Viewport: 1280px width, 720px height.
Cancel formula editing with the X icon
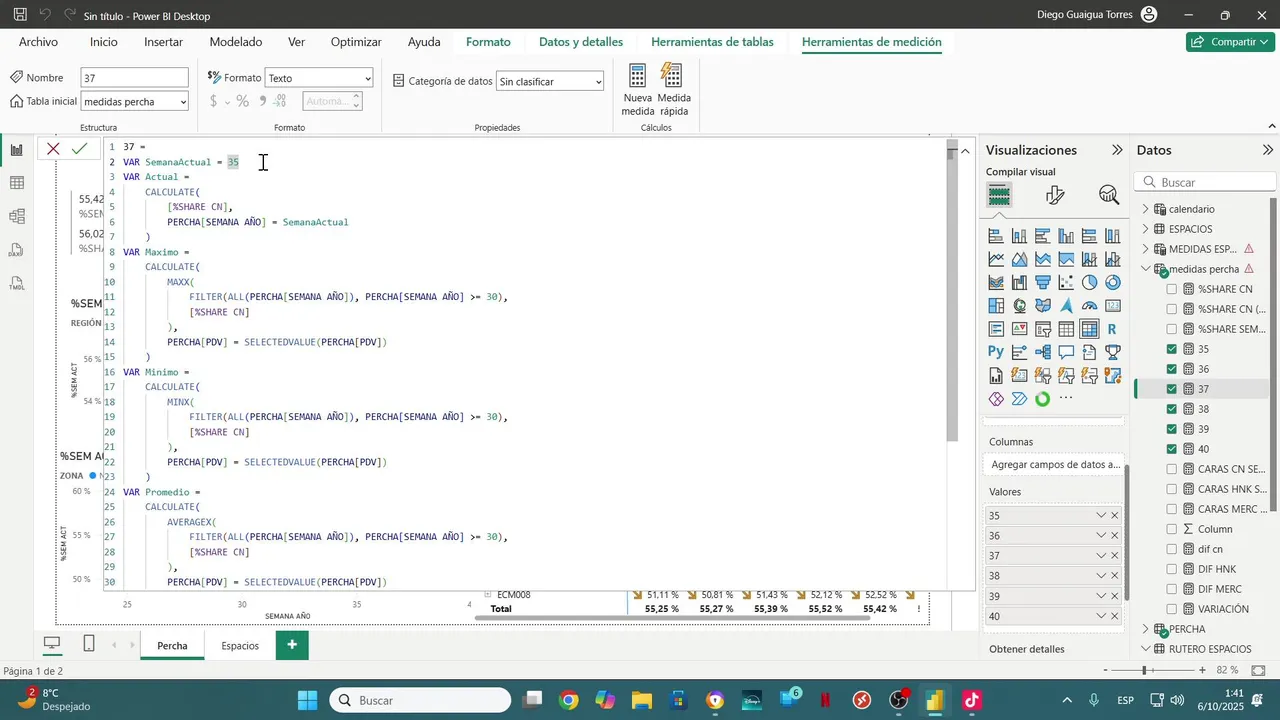coord(53,149)
